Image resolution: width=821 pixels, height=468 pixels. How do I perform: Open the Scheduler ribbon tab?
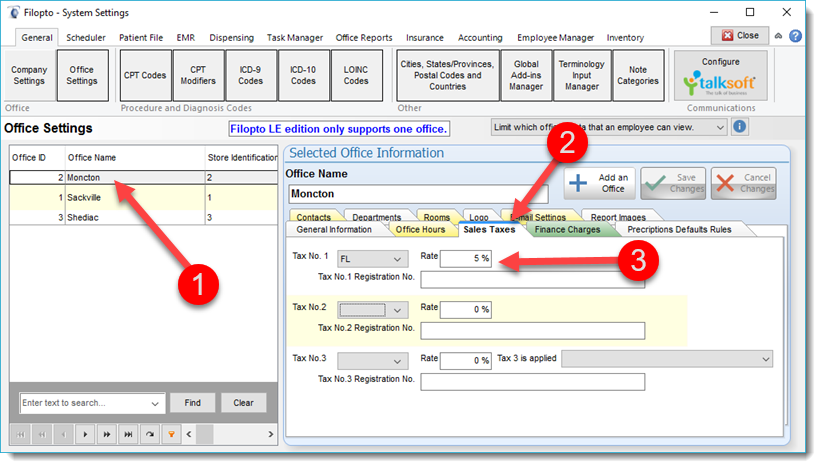[86, 38]
